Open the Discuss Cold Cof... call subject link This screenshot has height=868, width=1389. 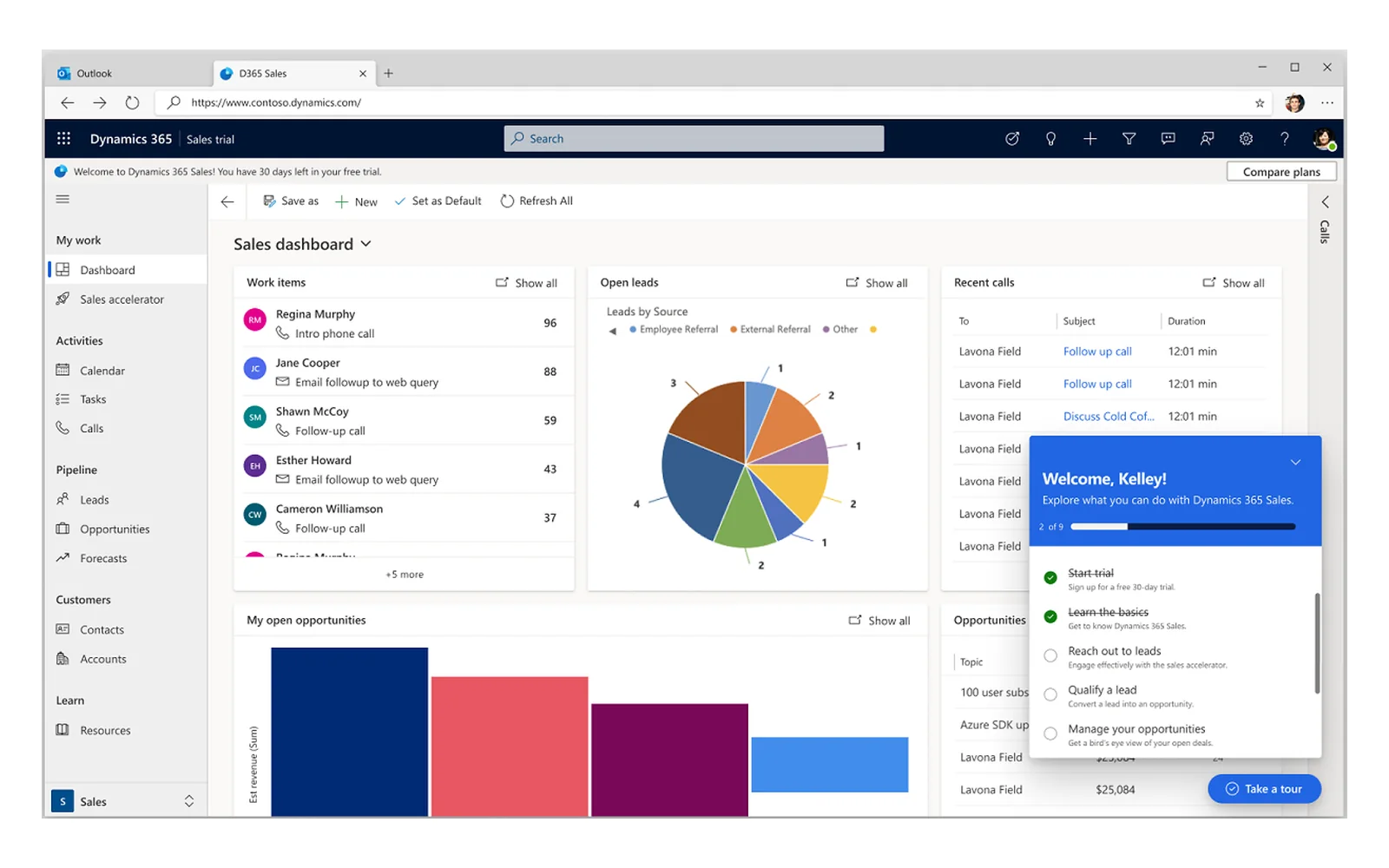1109,417
